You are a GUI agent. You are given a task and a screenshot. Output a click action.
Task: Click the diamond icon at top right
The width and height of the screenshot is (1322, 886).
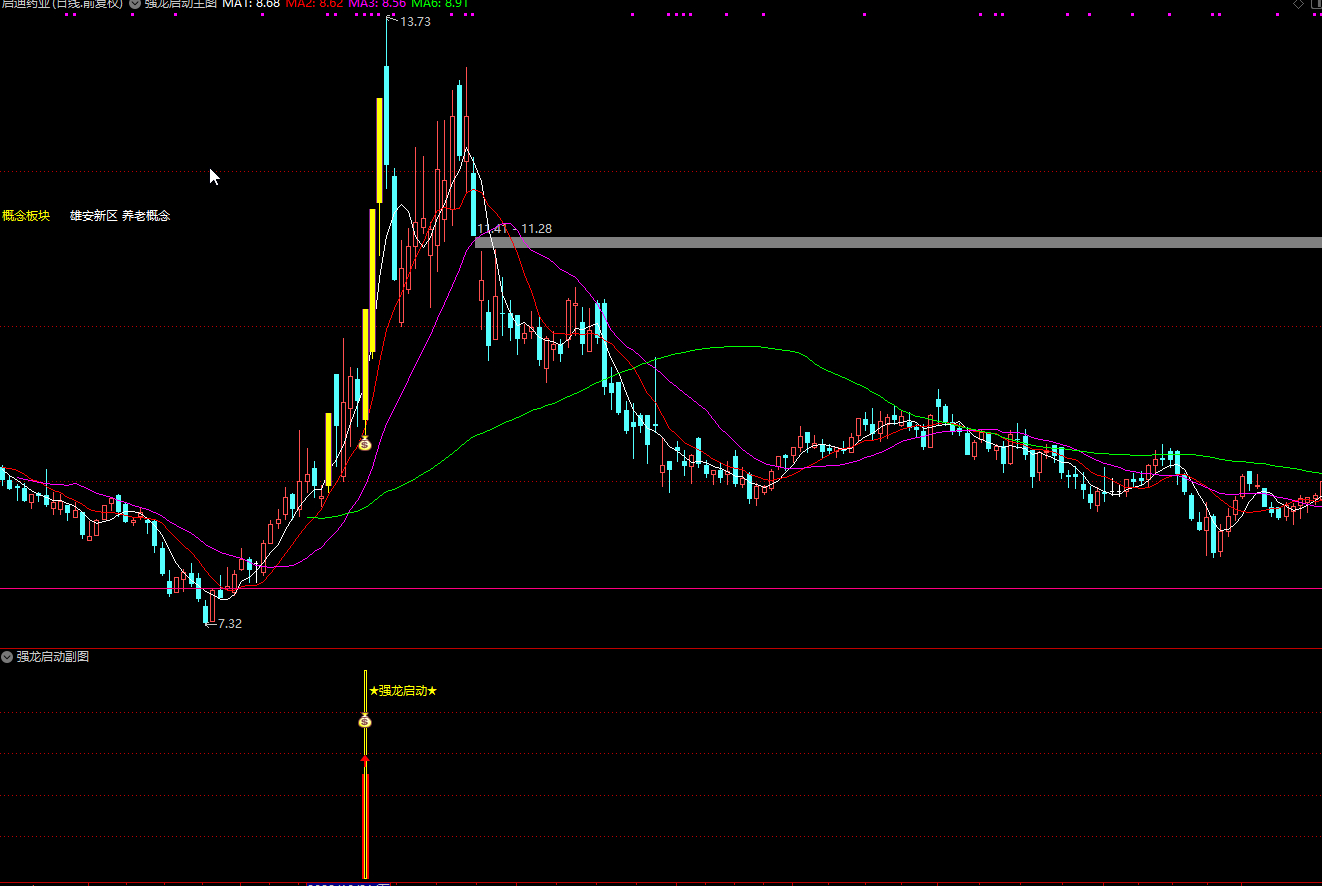(1298, 4)
